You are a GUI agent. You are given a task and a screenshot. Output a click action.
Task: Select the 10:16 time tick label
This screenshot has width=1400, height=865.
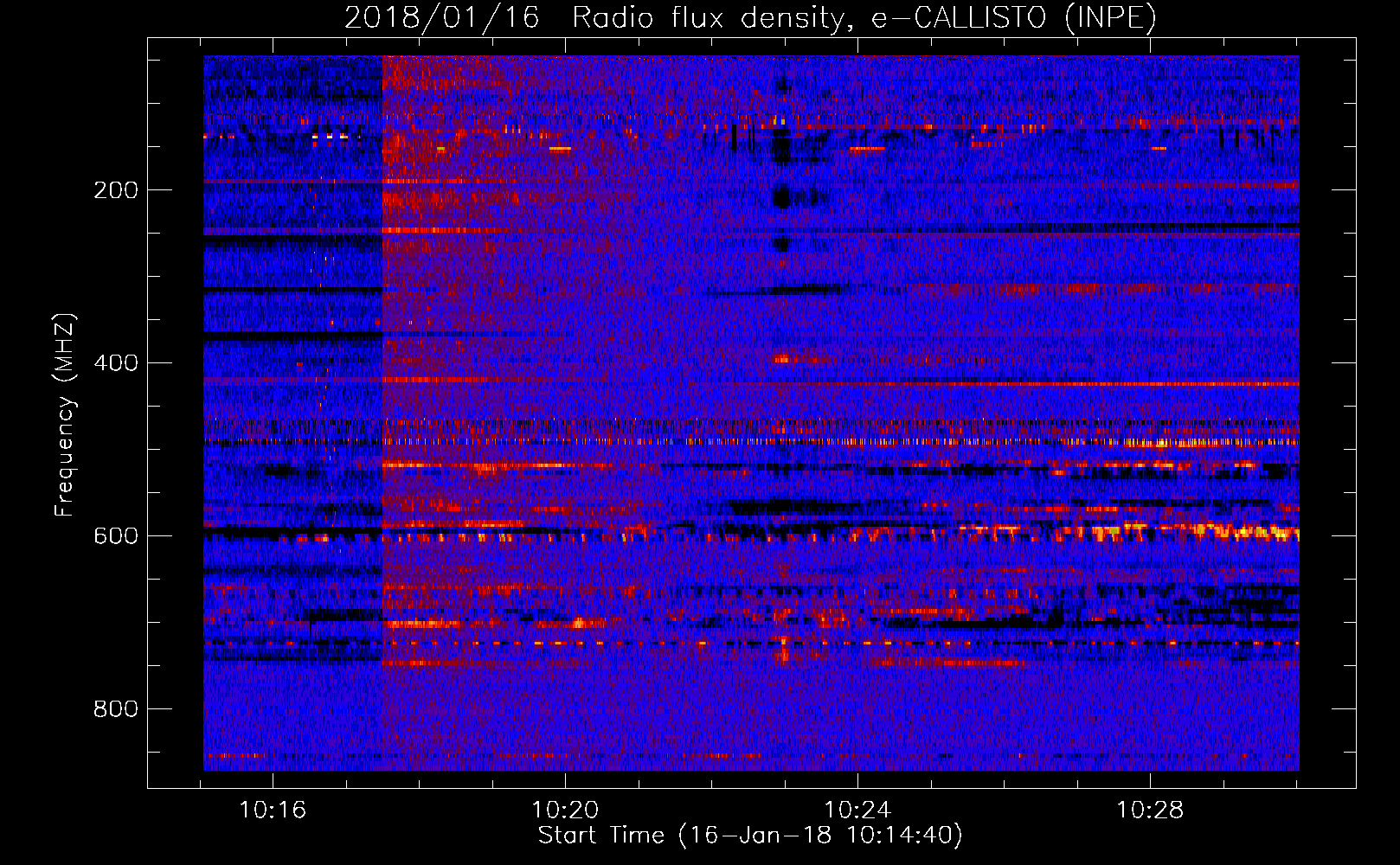(273, 811)
